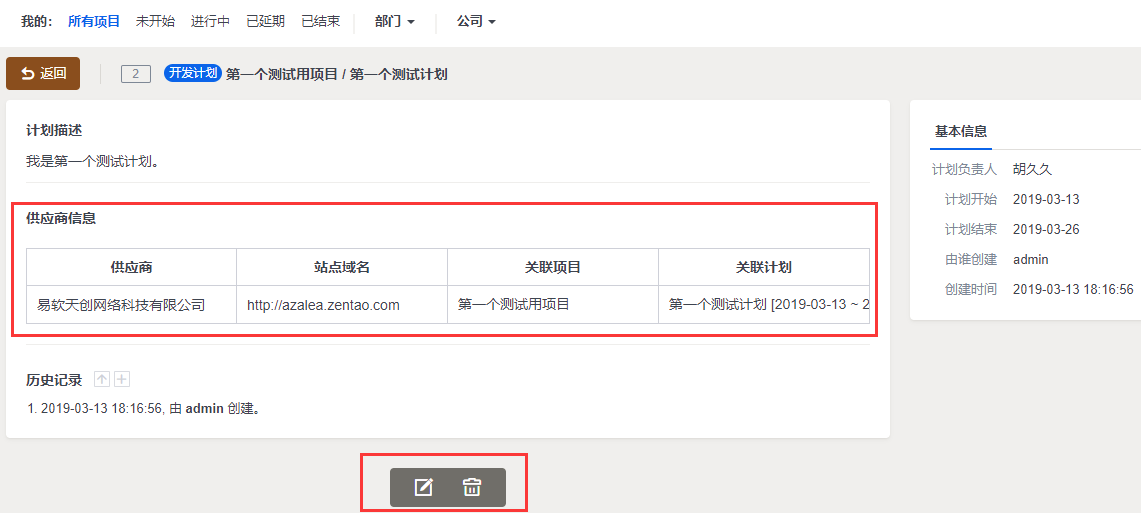Click the 第一个测试用项目 / 第一个测试计划 breadcrumb title

click(x=337, y=74)
